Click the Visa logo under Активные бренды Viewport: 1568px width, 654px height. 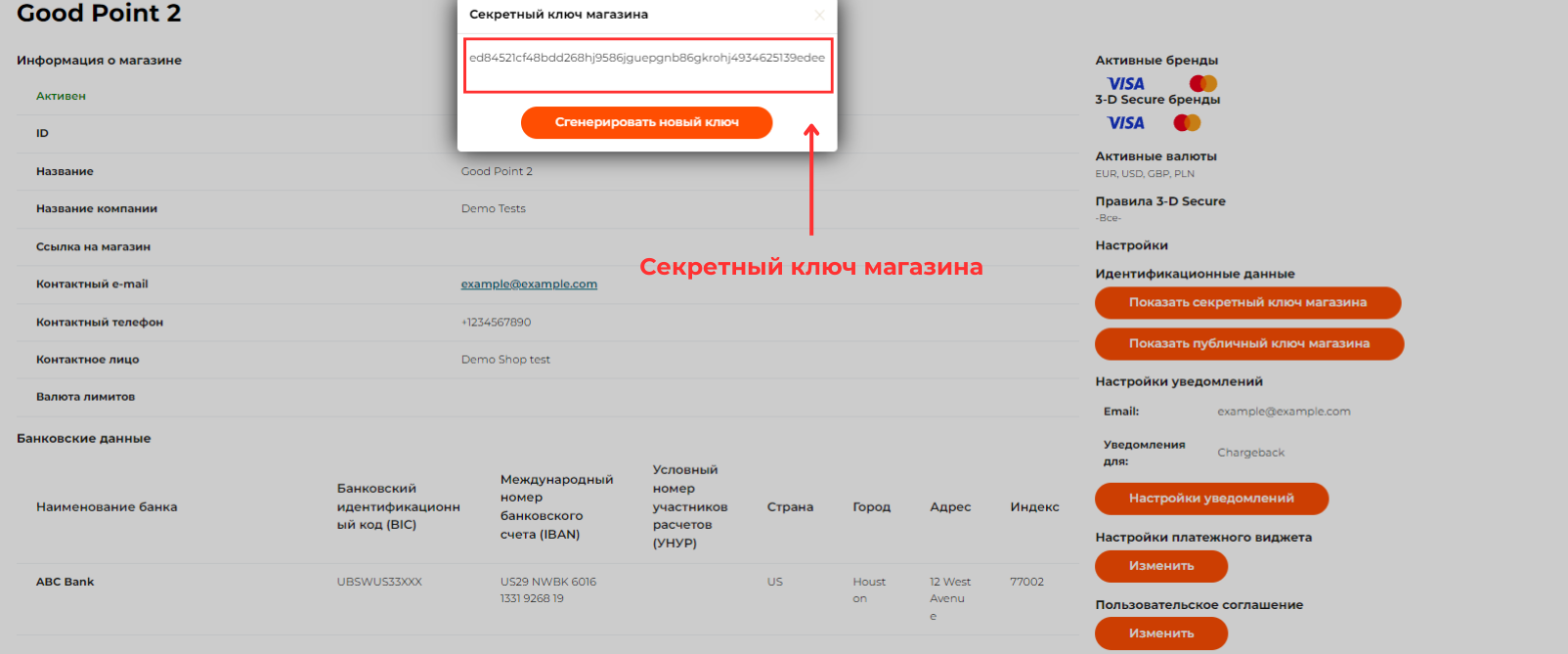[x=1125, y=84]
